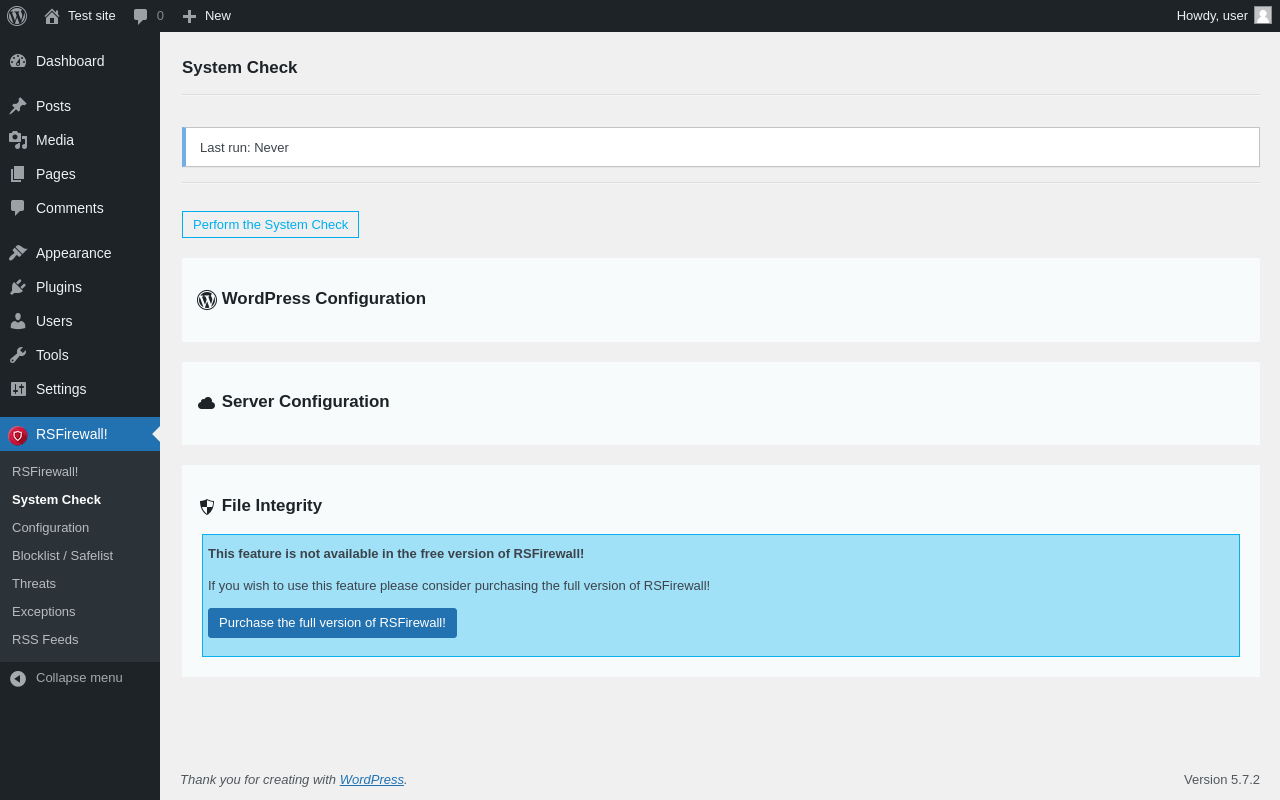Open the Threats submenu item
Image resolution: width=1280 pixels, height=800 pixels.
[34, 583]
